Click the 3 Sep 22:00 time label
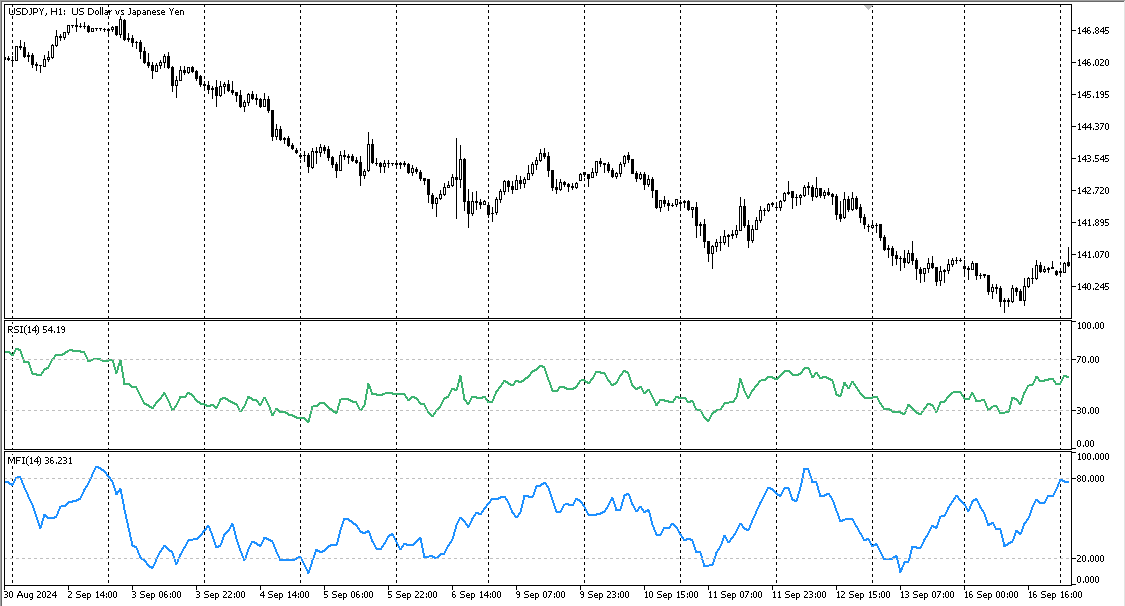The width and height of the screenshot is (1125, 606). click(220, 595)
